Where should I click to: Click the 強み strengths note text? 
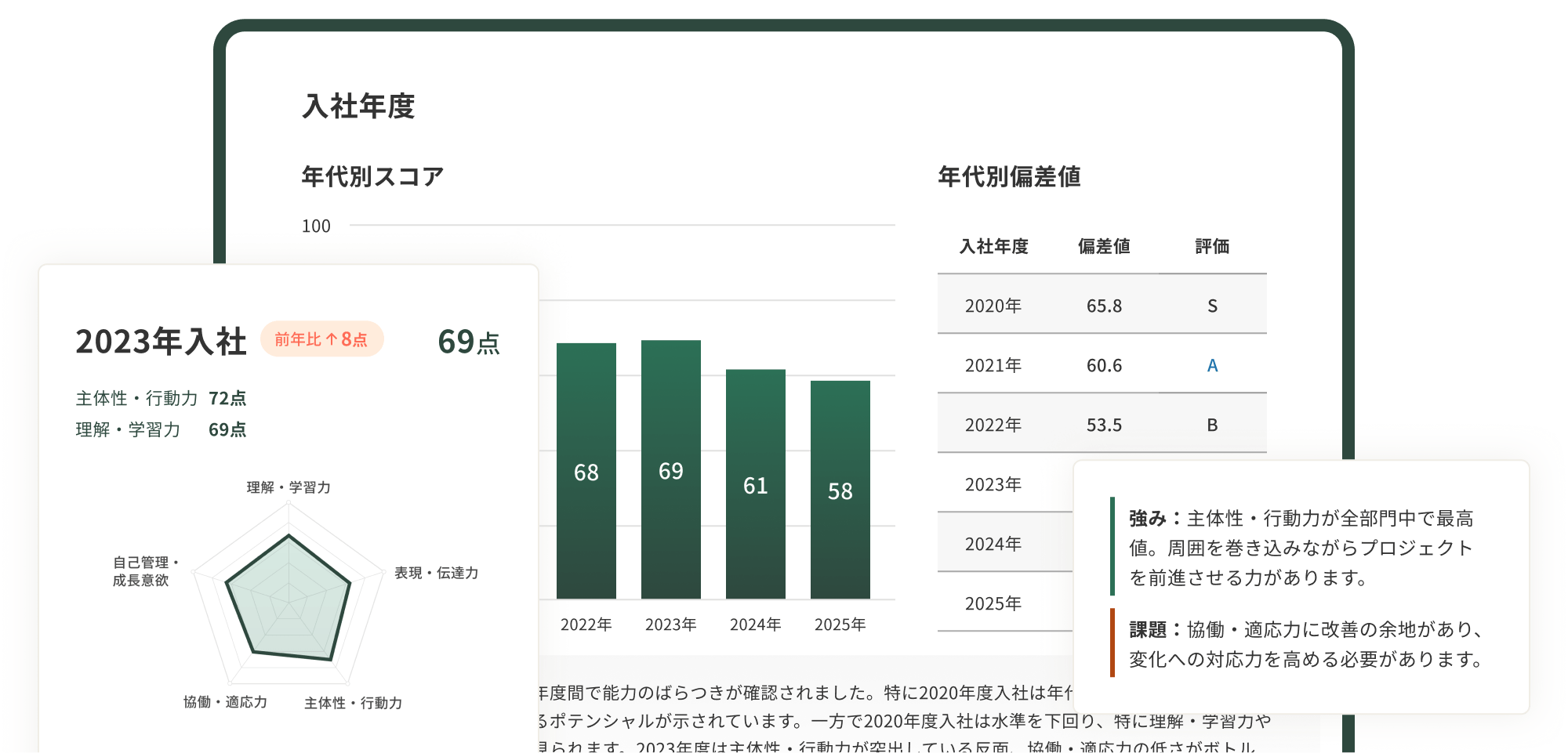(x=1301, y=548)
